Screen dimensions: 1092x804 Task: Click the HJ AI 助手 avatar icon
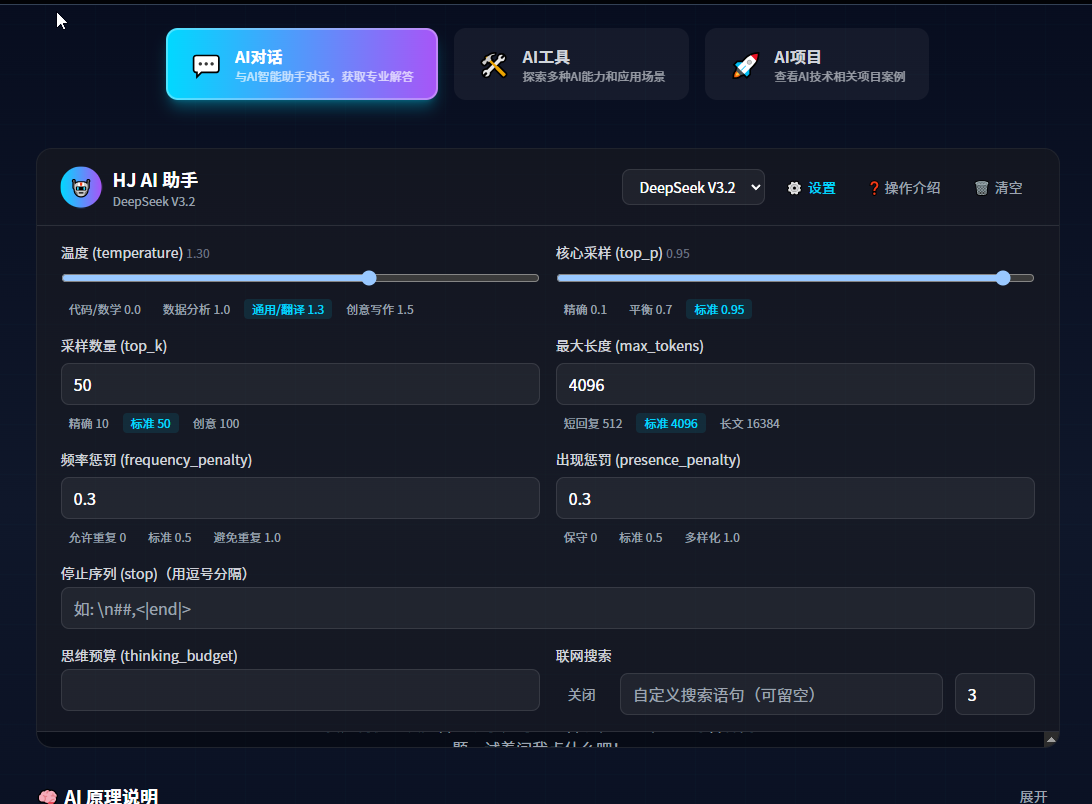tap(81, 187)
